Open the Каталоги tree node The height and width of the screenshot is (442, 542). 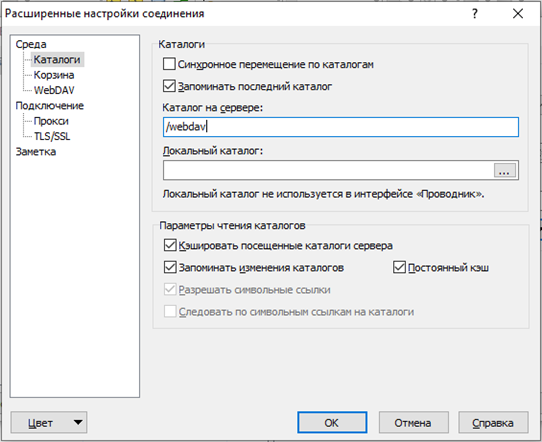coord(57,59)
